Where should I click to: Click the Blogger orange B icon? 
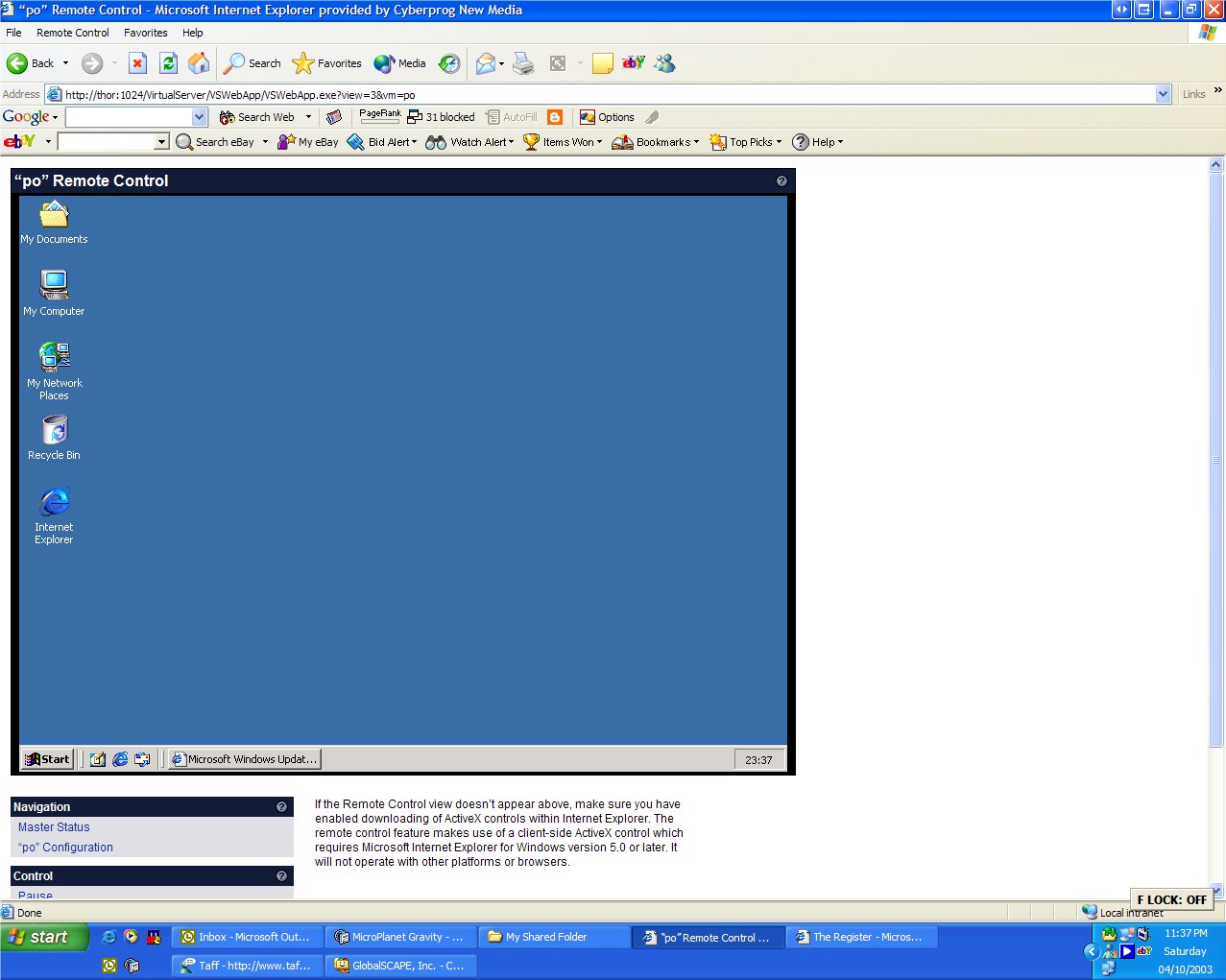555,117
